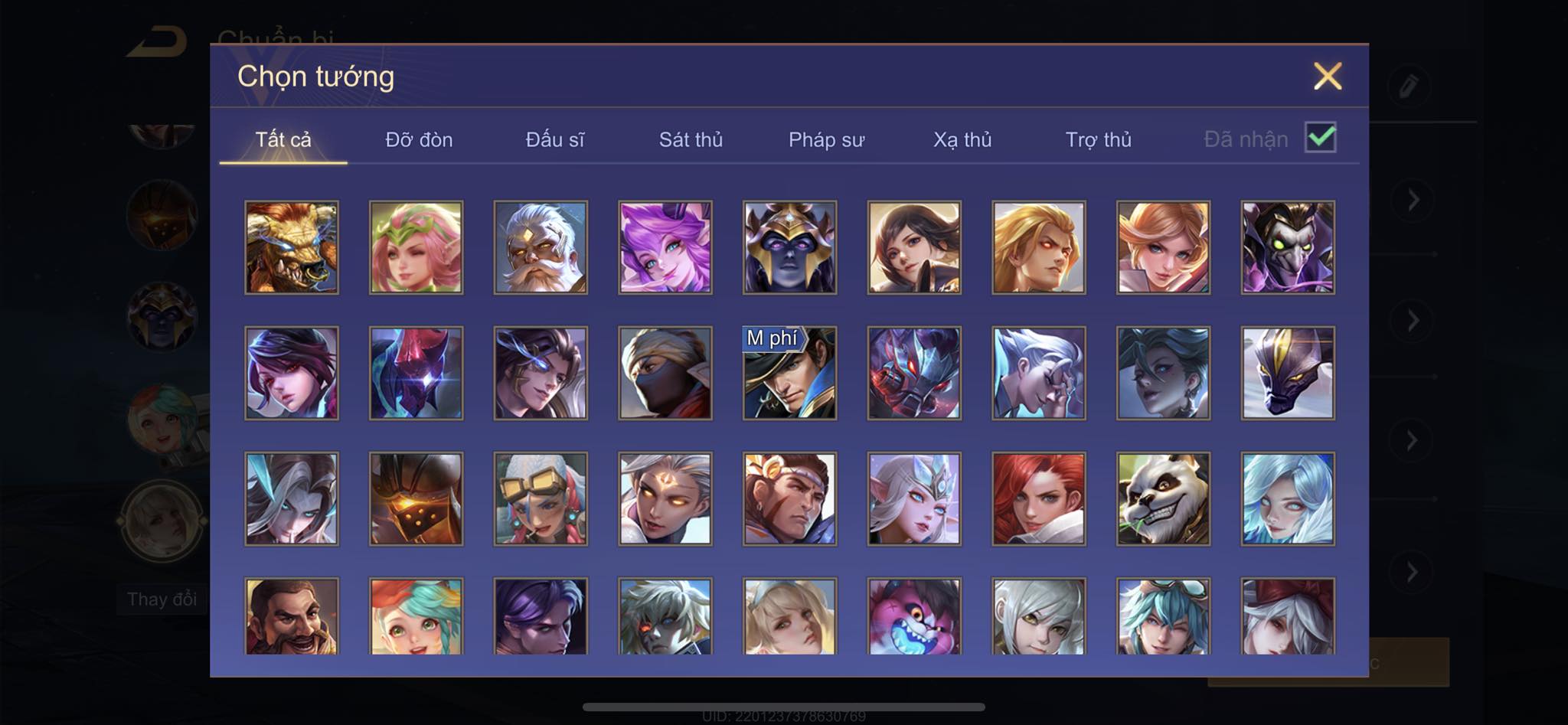
Task: Toggle the 'Đã nhận' checkbox
Action: [x=1321, y=138]
